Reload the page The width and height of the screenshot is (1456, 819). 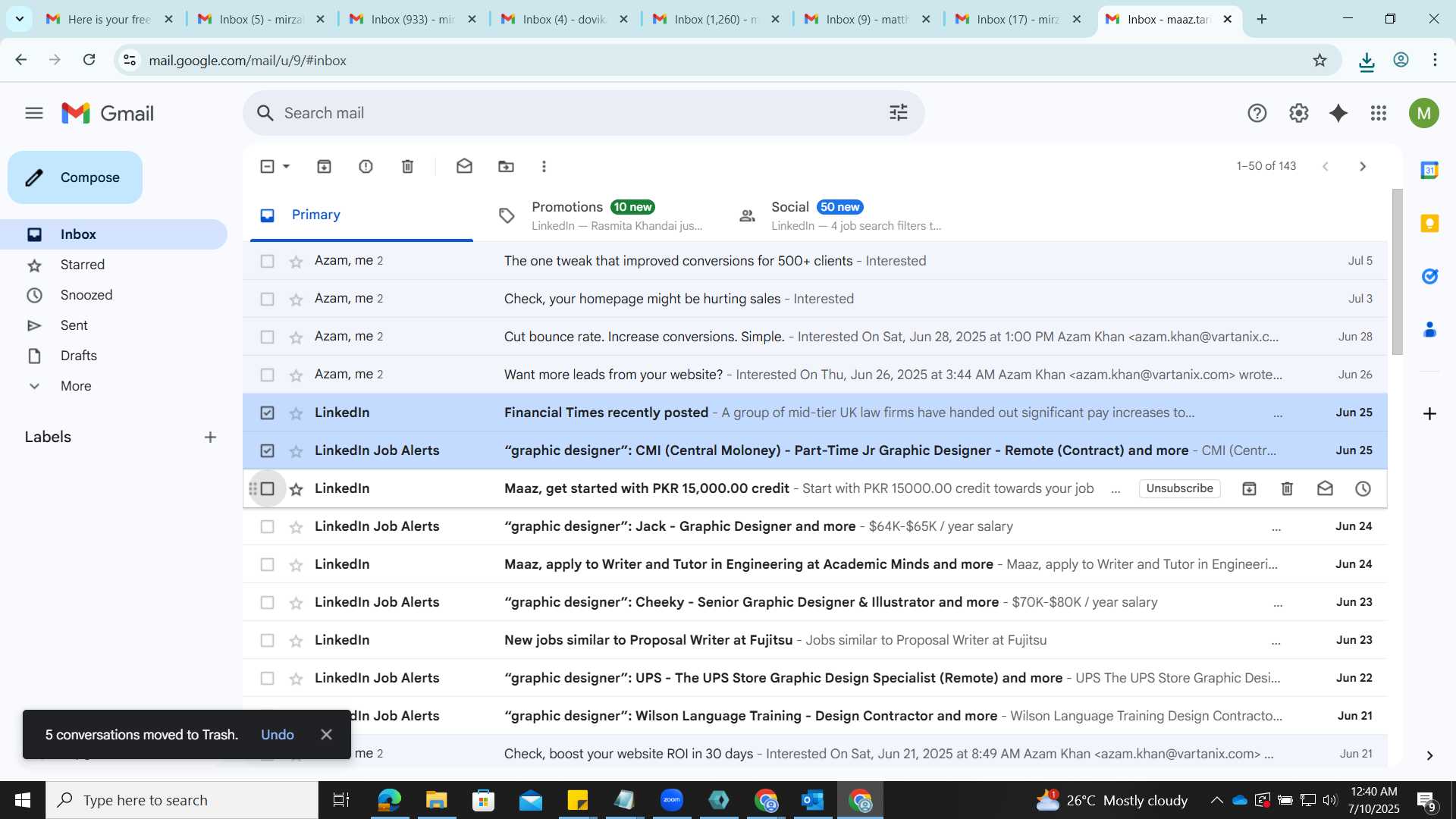pyautogui.click(x=89, y=60)
